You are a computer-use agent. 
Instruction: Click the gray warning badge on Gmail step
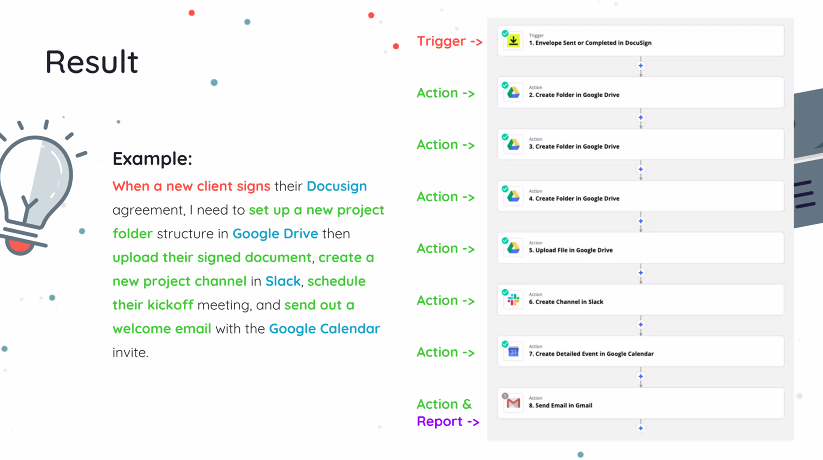point(505,394)
